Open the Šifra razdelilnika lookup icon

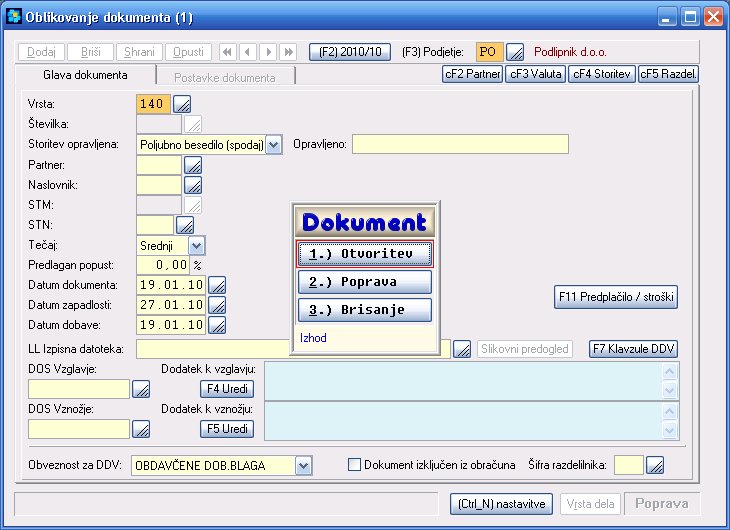pyautogui.click(x=655, y=465)
